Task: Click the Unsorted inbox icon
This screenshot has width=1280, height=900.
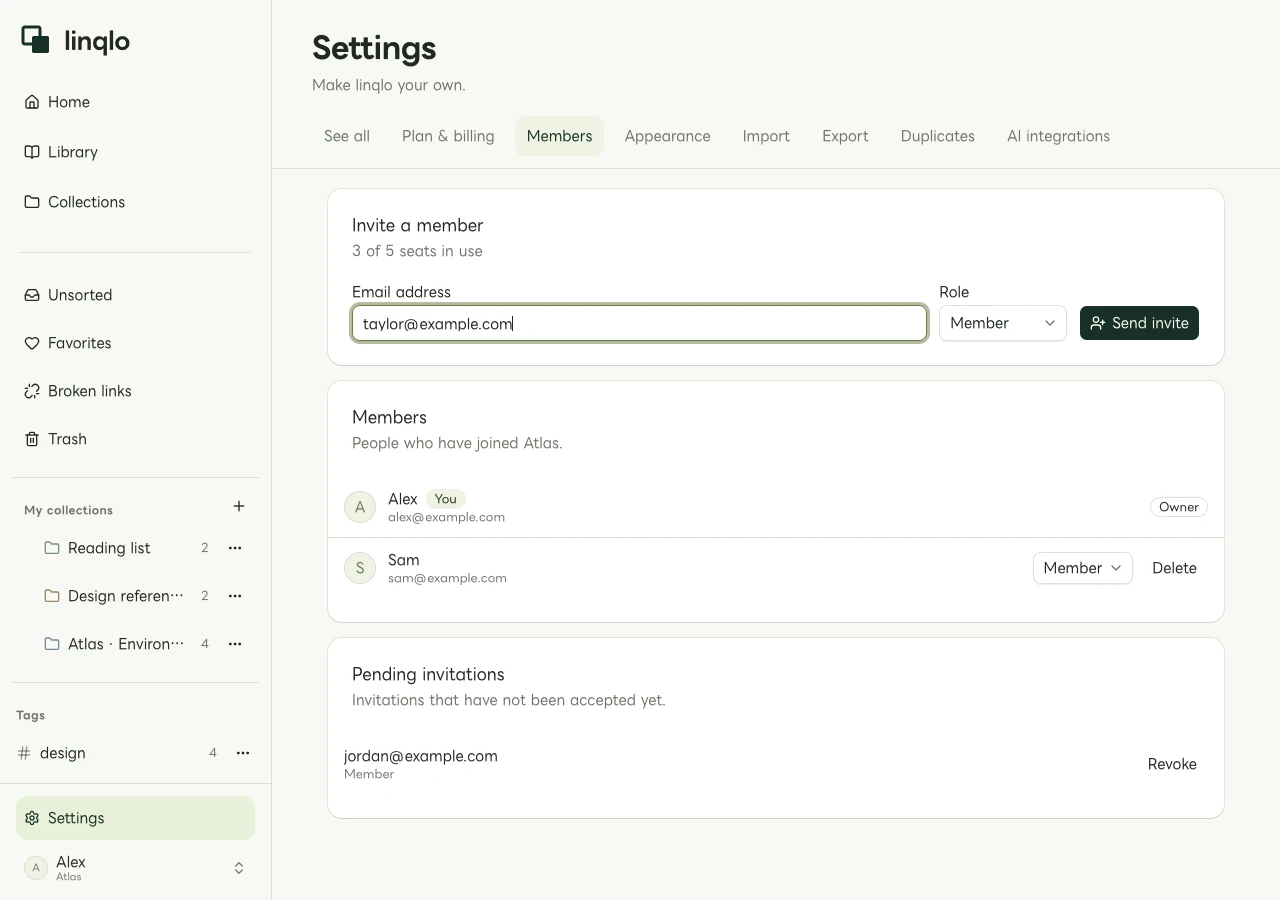Action: coord(32,295)
